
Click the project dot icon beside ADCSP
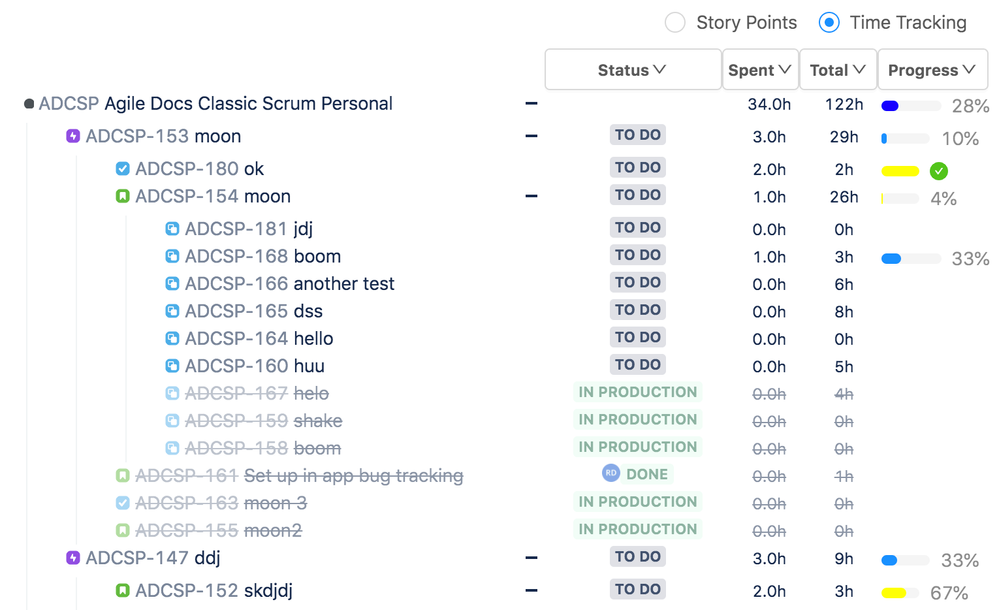(x=28, y=102)
